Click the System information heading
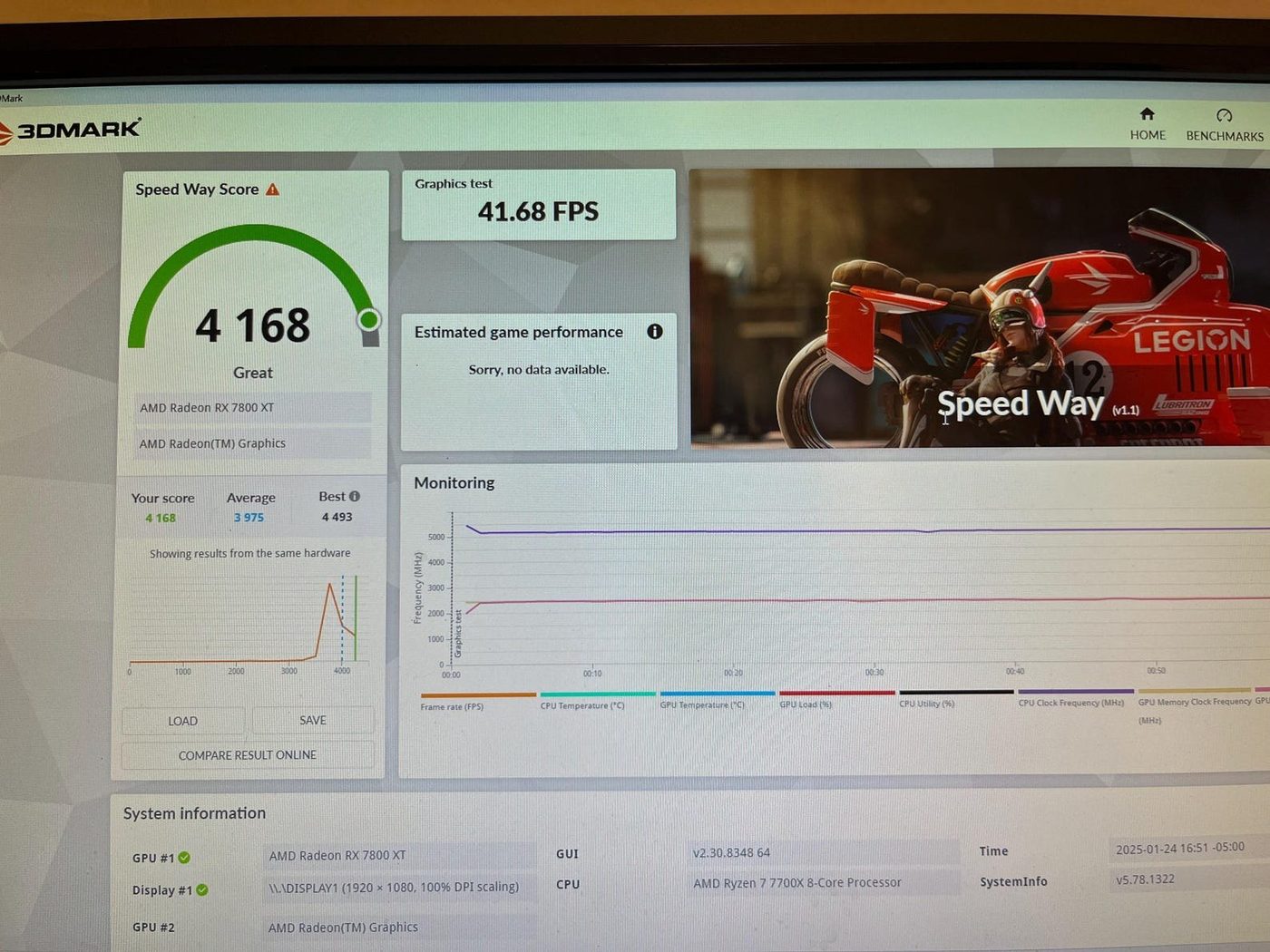Image resolution: width=1270 pixels, height=952 pixels. [x=194, y=813]
